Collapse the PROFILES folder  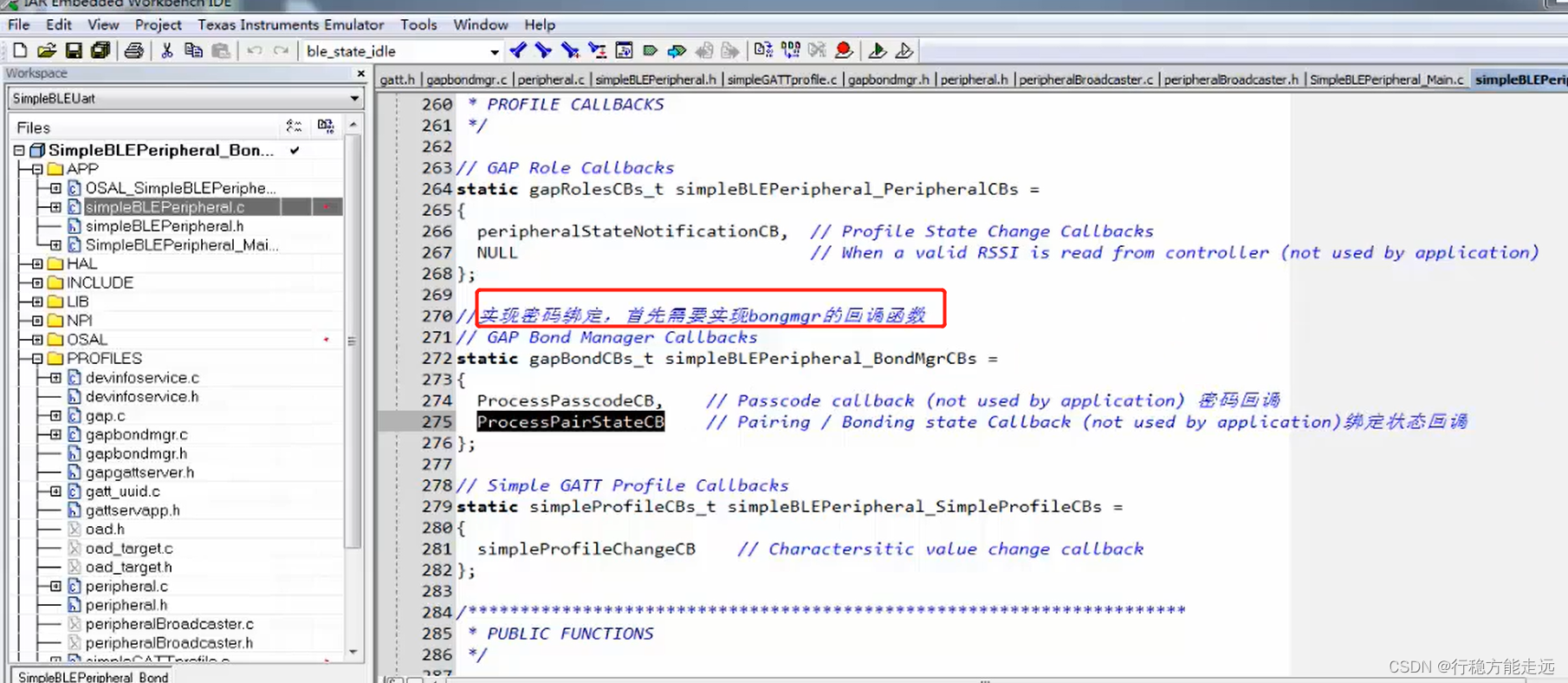[37, 359]
